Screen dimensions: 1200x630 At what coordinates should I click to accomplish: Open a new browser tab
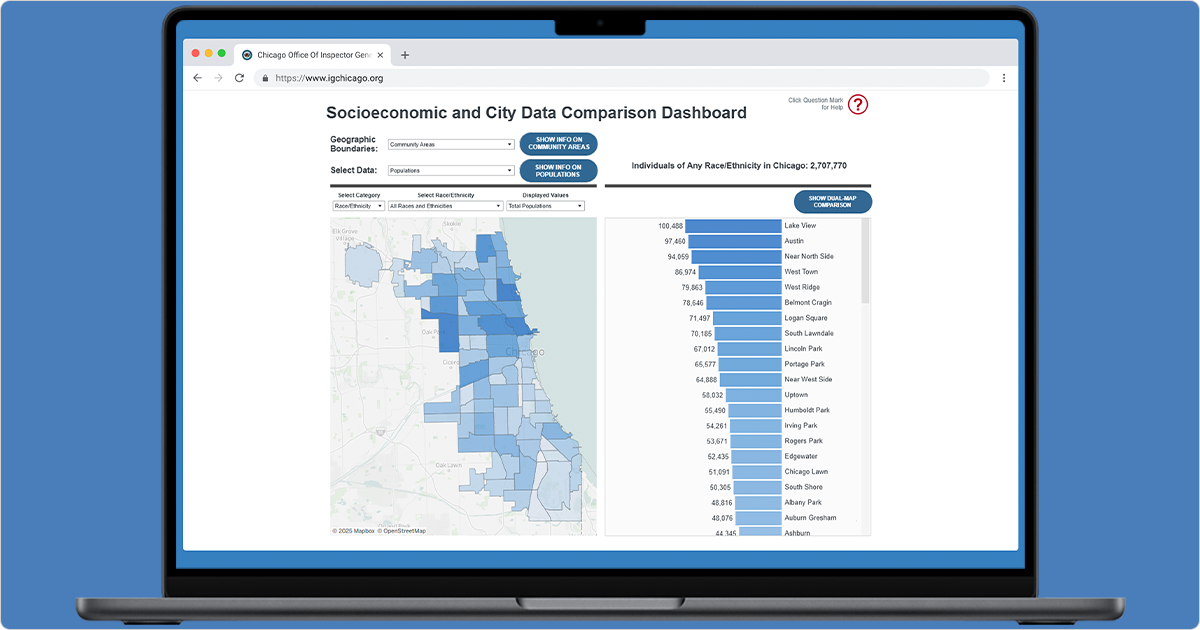coord(405,55)
